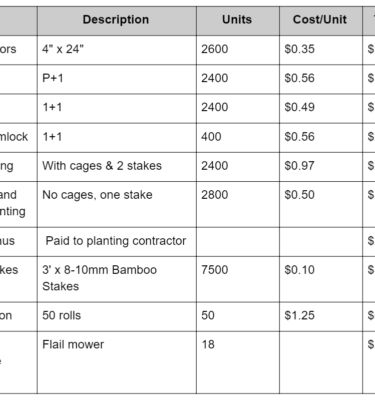Click the $0.10 cost cell

pos(321,279)
